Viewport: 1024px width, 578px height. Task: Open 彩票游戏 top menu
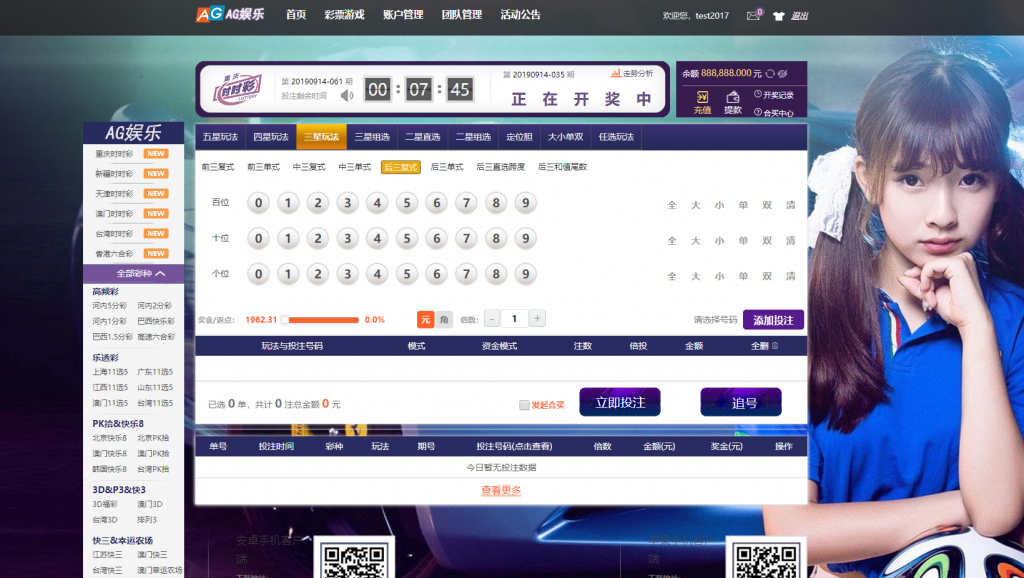(x=344, y=14)
